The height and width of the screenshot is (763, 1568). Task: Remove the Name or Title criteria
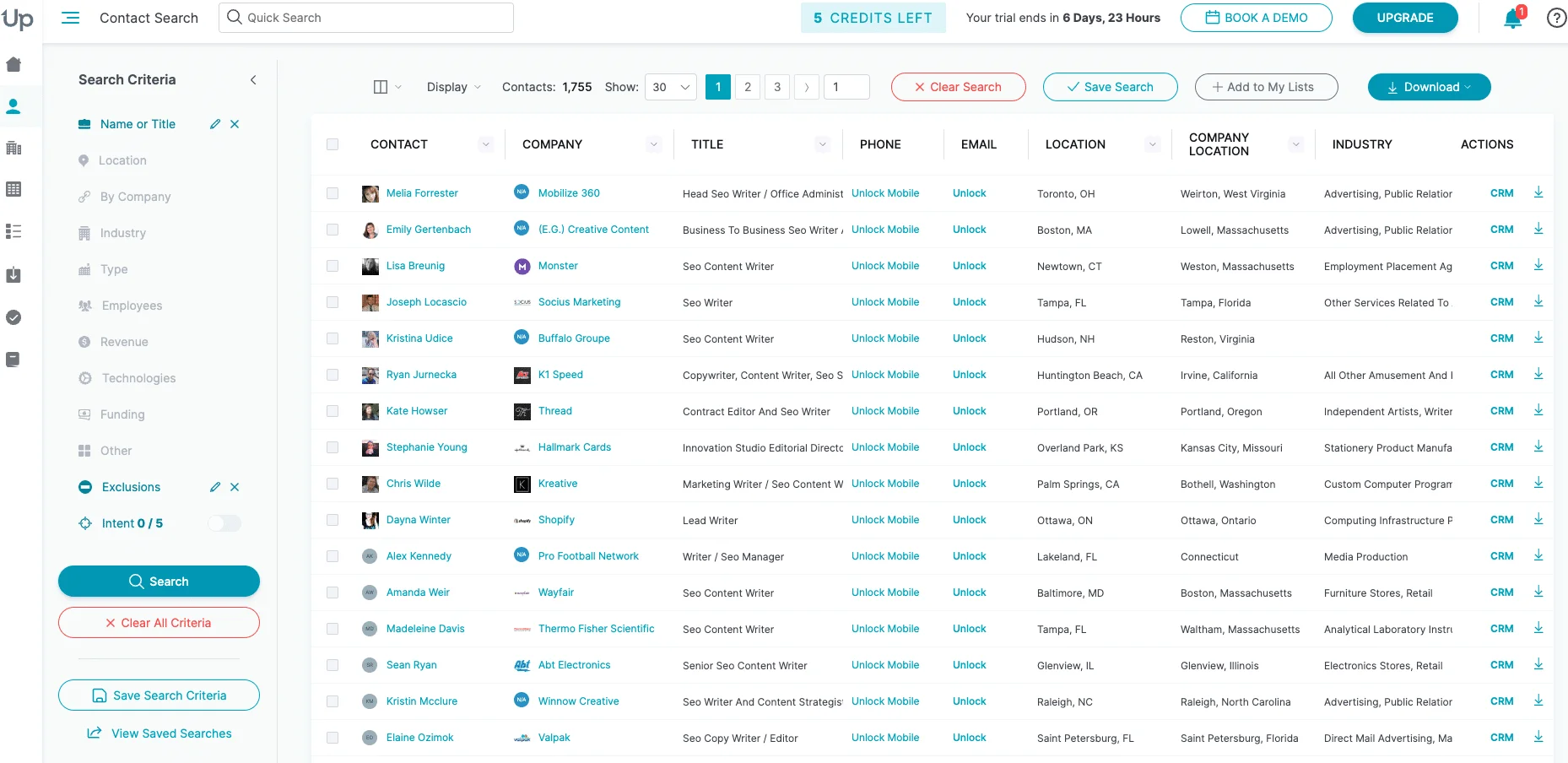point(235,124)
